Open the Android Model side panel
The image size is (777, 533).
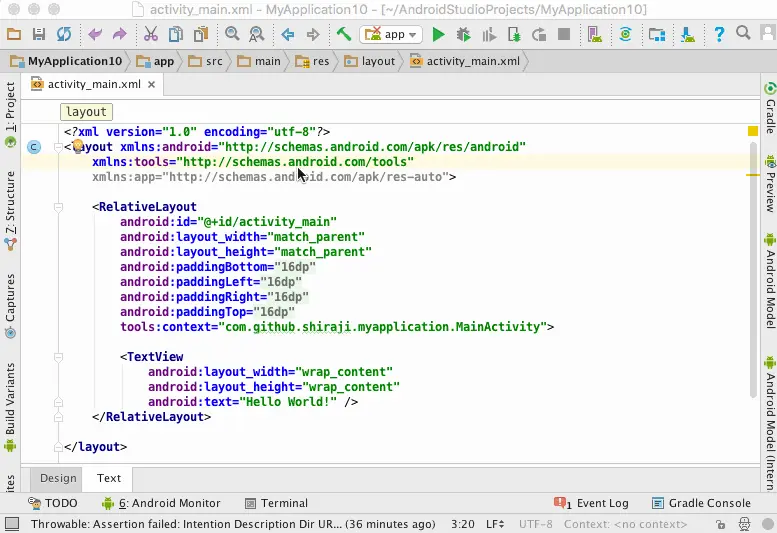[770, 281]
